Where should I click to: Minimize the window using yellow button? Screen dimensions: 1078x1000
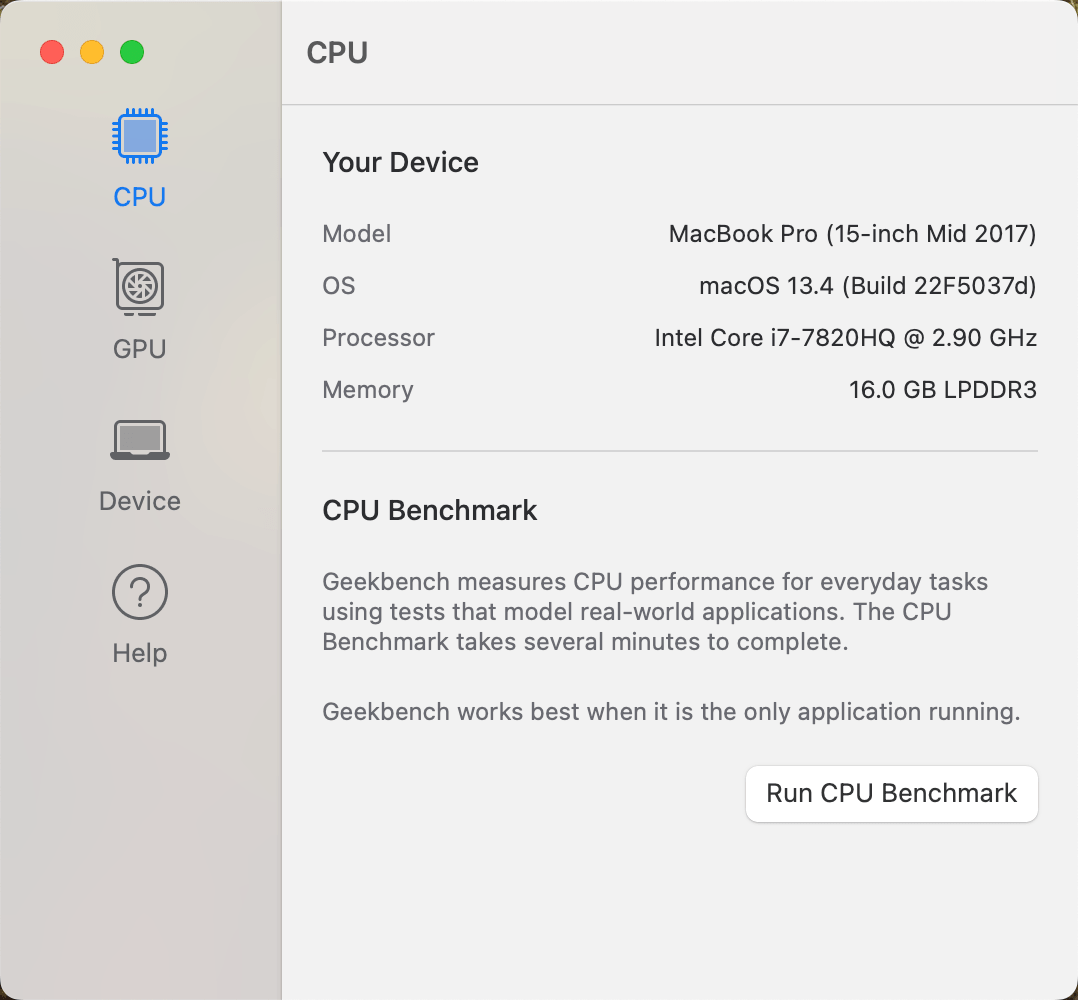92,52
